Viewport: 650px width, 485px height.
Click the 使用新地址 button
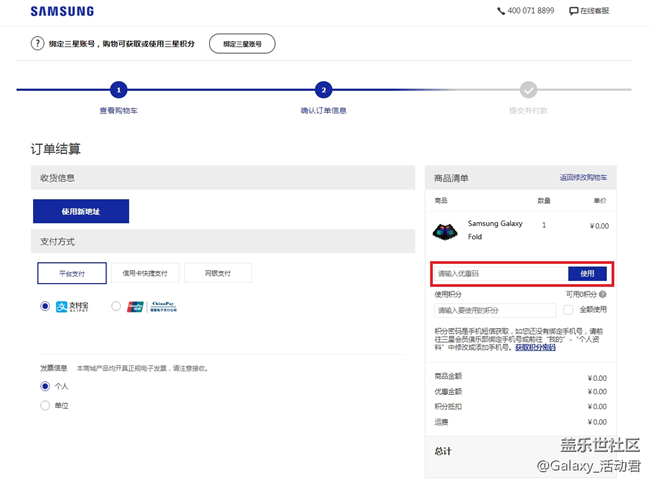coord(81,211)
